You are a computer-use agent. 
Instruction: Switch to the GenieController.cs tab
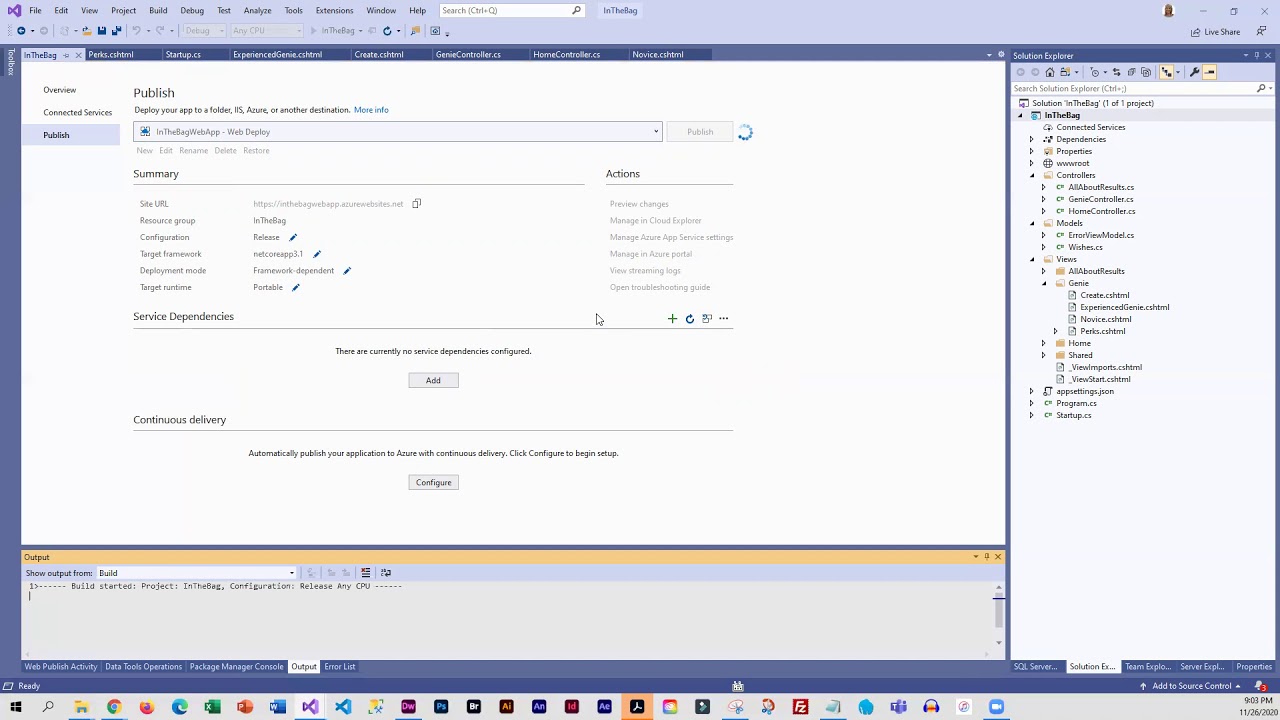(468, 55)
